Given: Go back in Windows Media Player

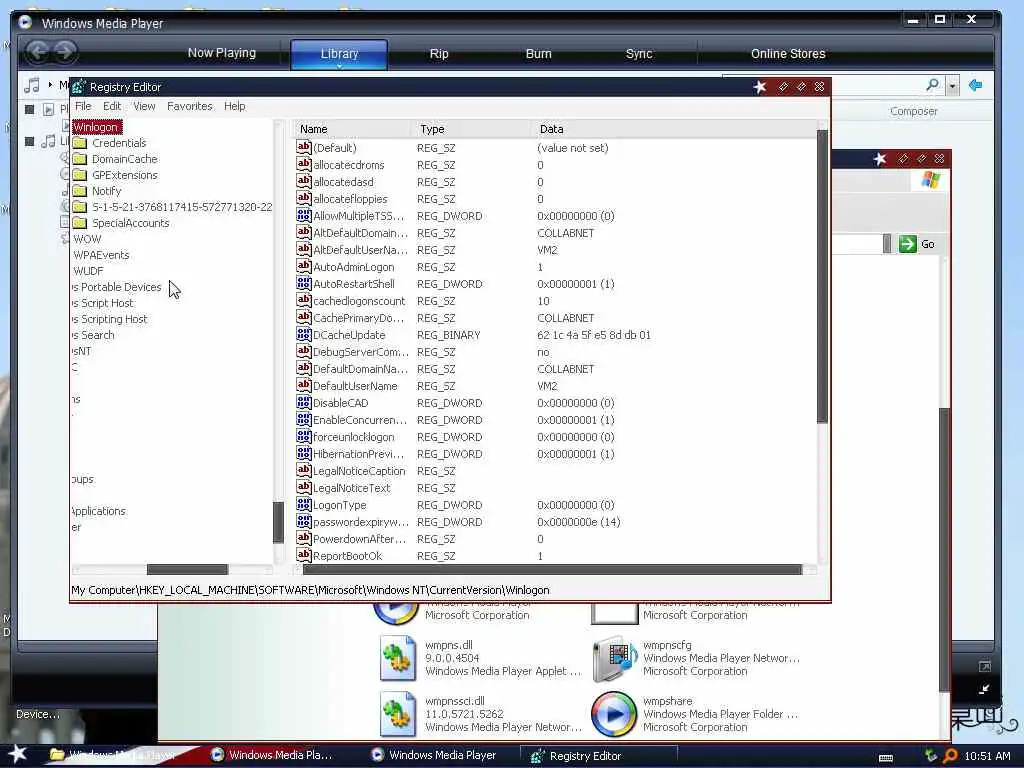Looking at the screenshot, I should pyautogui.click(x=37, y=51).
